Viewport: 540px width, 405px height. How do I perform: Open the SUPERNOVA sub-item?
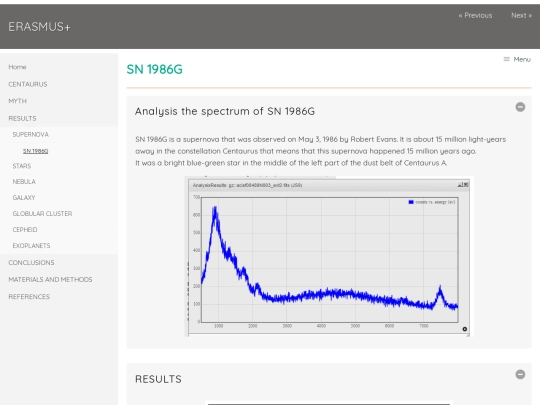pos(31,134)
